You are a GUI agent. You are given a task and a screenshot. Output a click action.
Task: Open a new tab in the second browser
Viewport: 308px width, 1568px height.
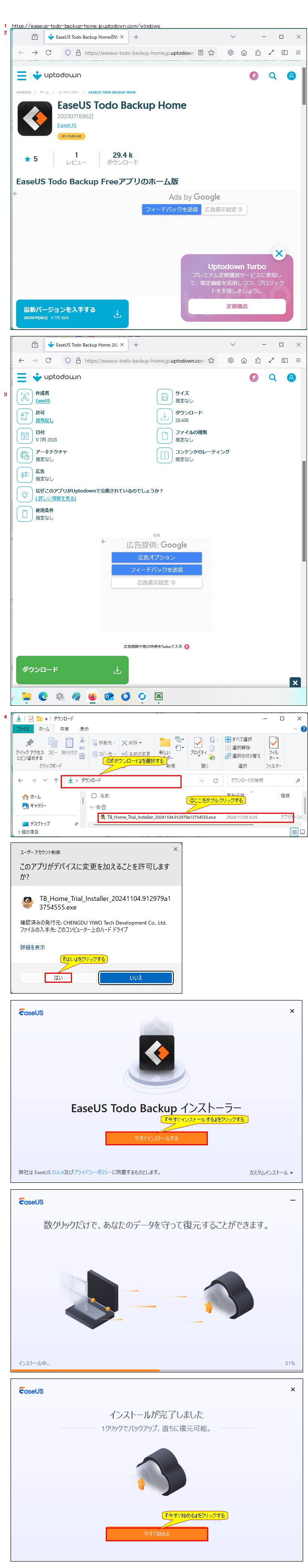pyautogui.click(x=136, y=345)
